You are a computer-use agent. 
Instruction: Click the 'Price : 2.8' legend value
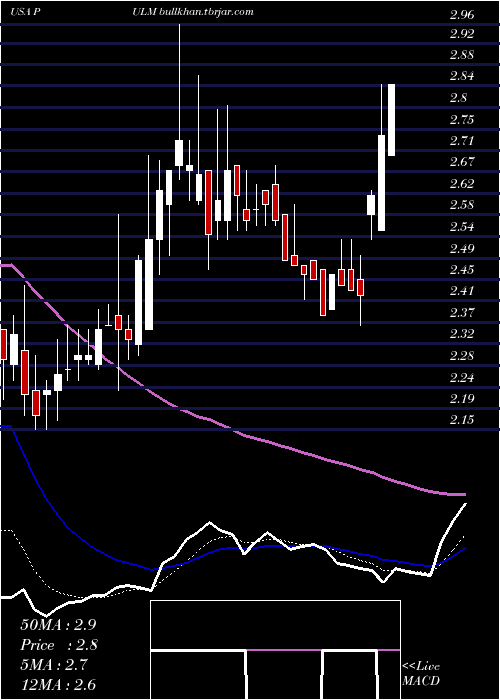click(59, 645)
